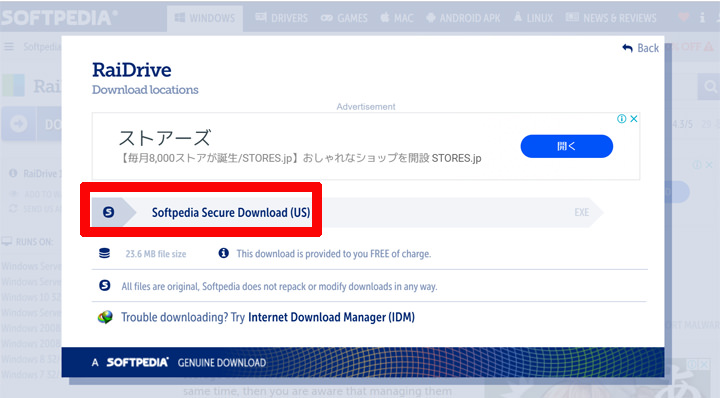The width and height of the screenshot is (720, 398).
Task: Open the hamburger menu icon
Action: click(9, 47)
